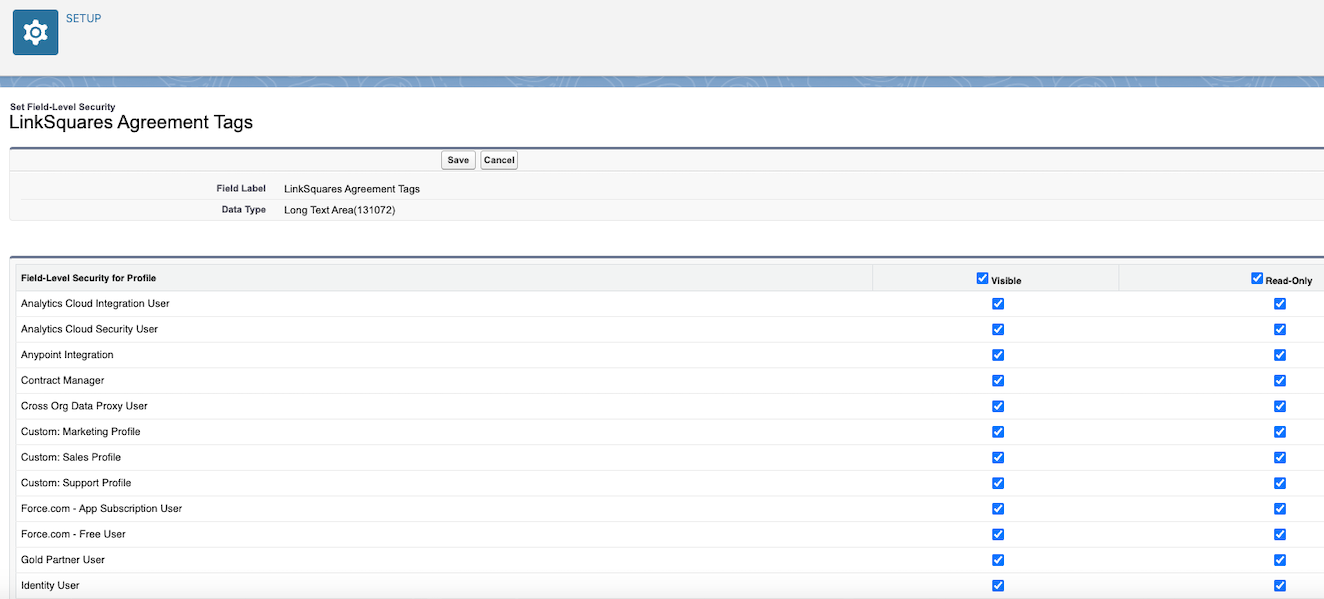1324x599 pixels.
Task: Toggle the Read-Only header select-all checkbox
Action: 1257,279
